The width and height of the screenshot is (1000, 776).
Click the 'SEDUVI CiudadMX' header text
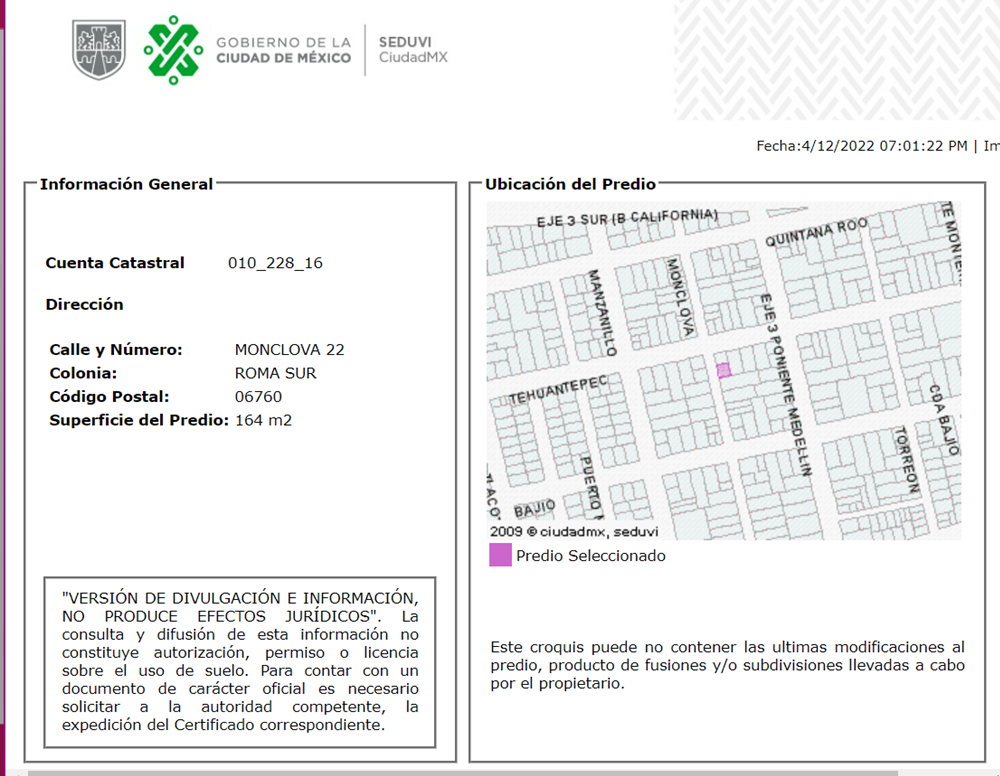[x=413, y=50]
